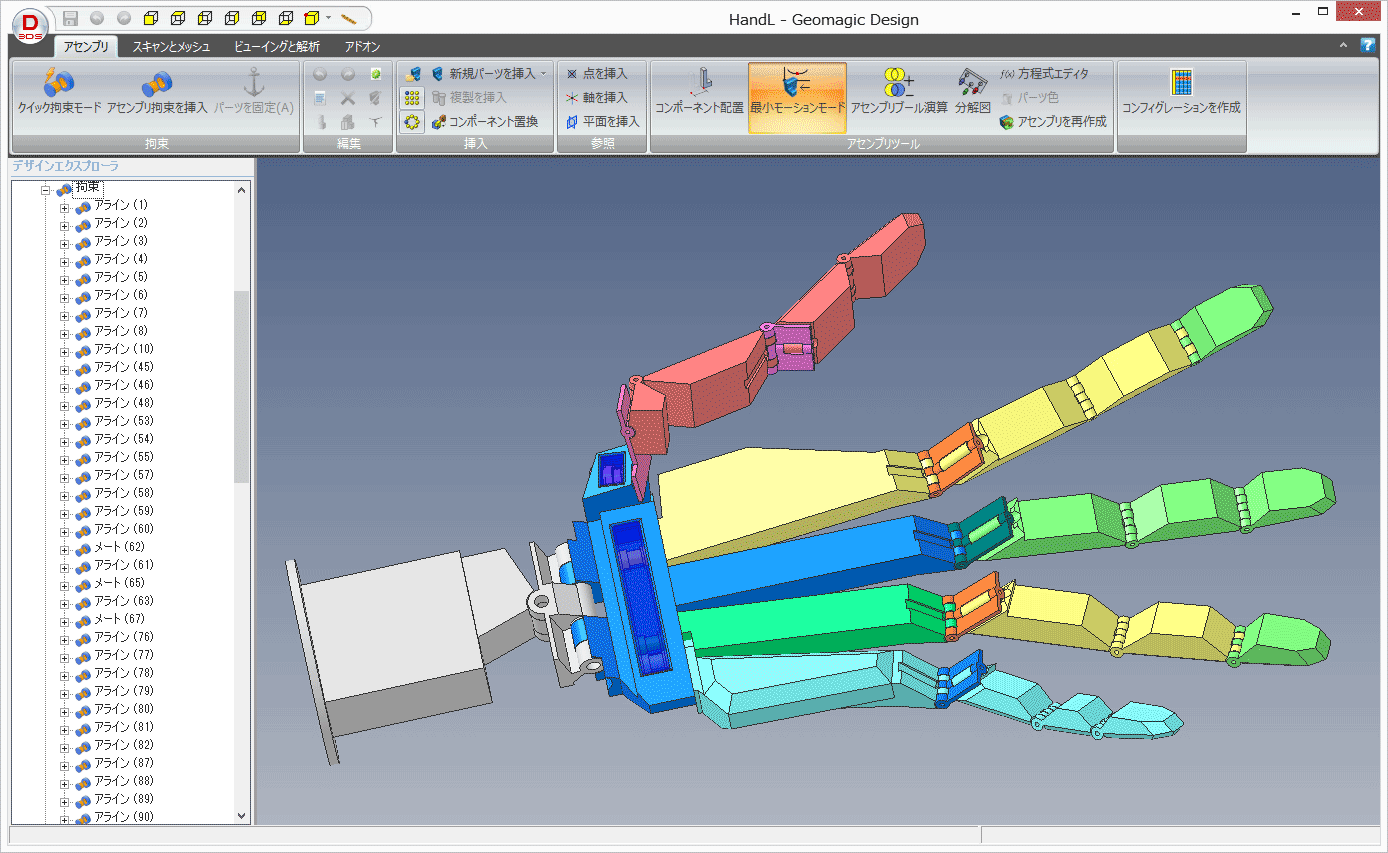Select アライン (60) in the tree

(124, 529)
